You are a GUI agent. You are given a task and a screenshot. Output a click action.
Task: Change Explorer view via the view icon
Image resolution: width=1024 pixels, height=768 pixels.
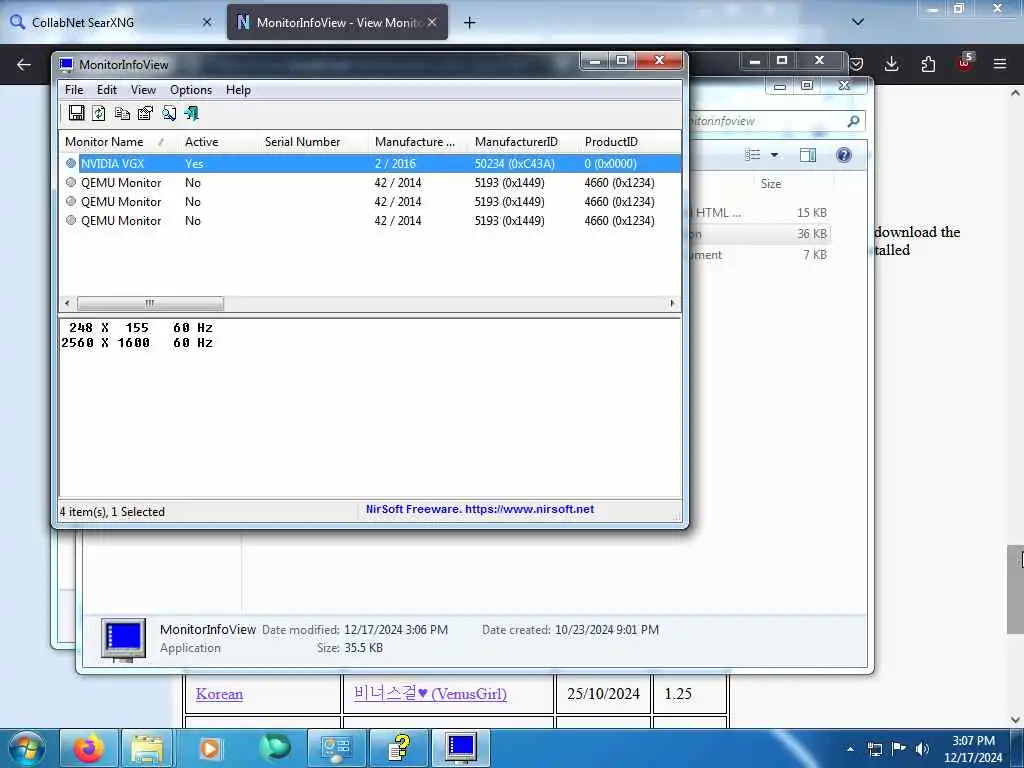pos(753,155)
